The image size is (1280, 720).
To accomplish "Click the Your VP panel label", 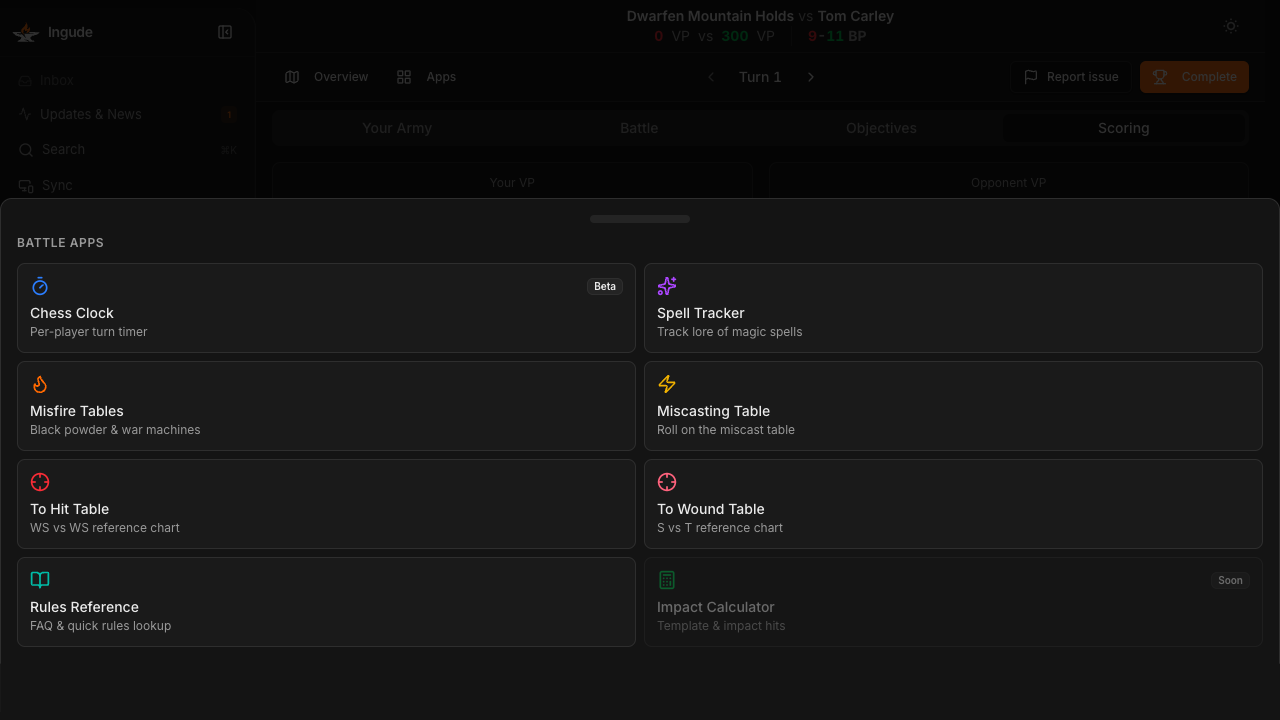I will (x=512, y=183).
